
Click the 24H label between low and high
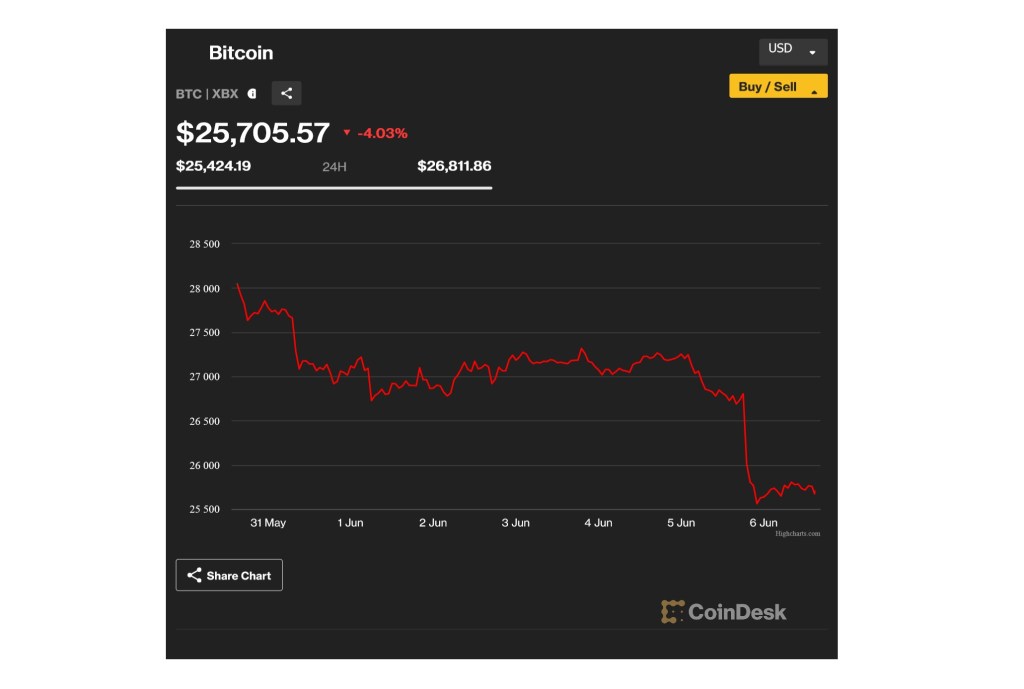334,166
